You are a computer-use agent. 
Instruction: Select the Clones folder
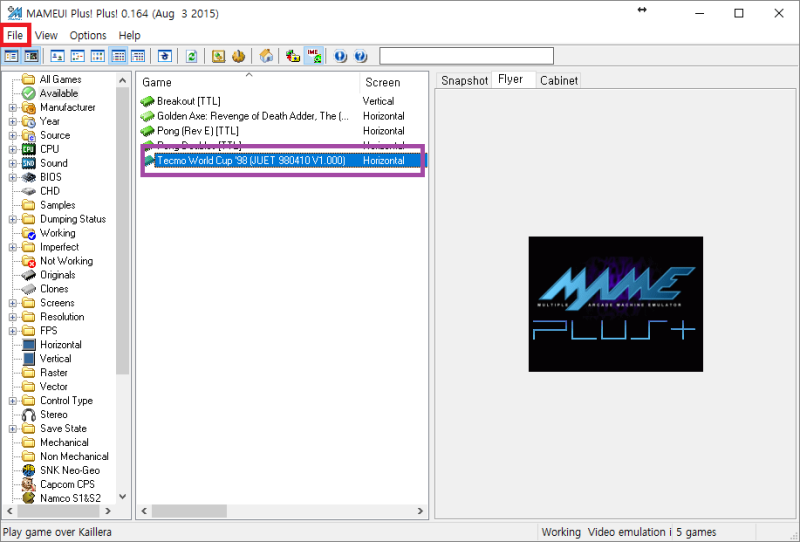pos(54,289)
